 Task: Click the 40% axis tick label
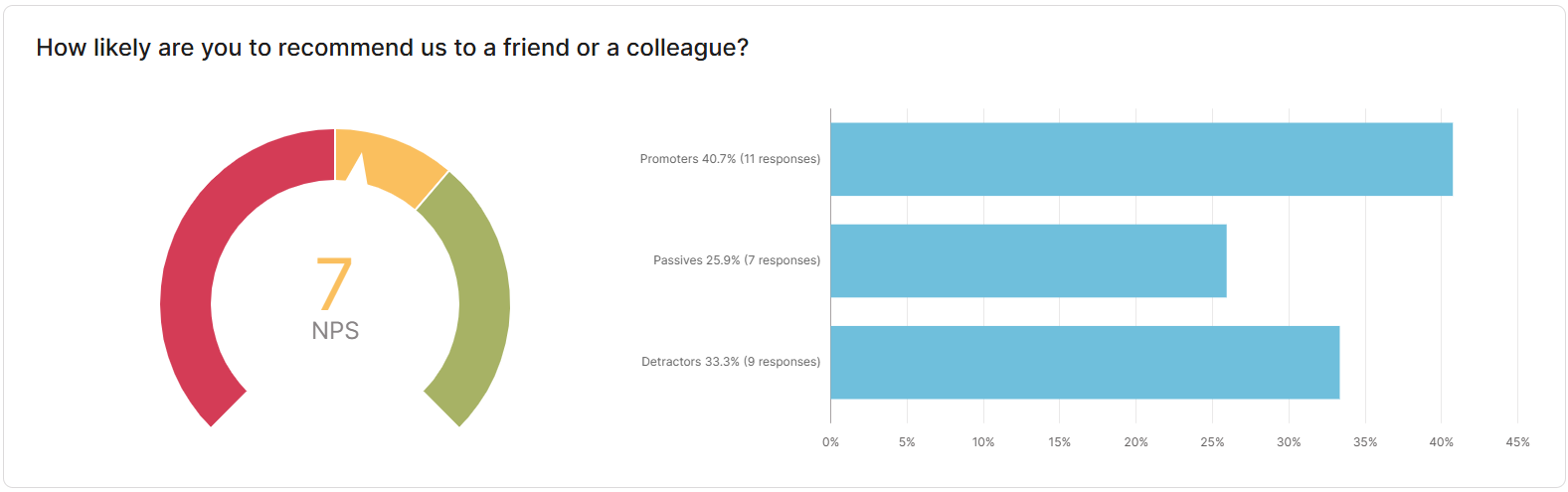(x=1441, y=442)
